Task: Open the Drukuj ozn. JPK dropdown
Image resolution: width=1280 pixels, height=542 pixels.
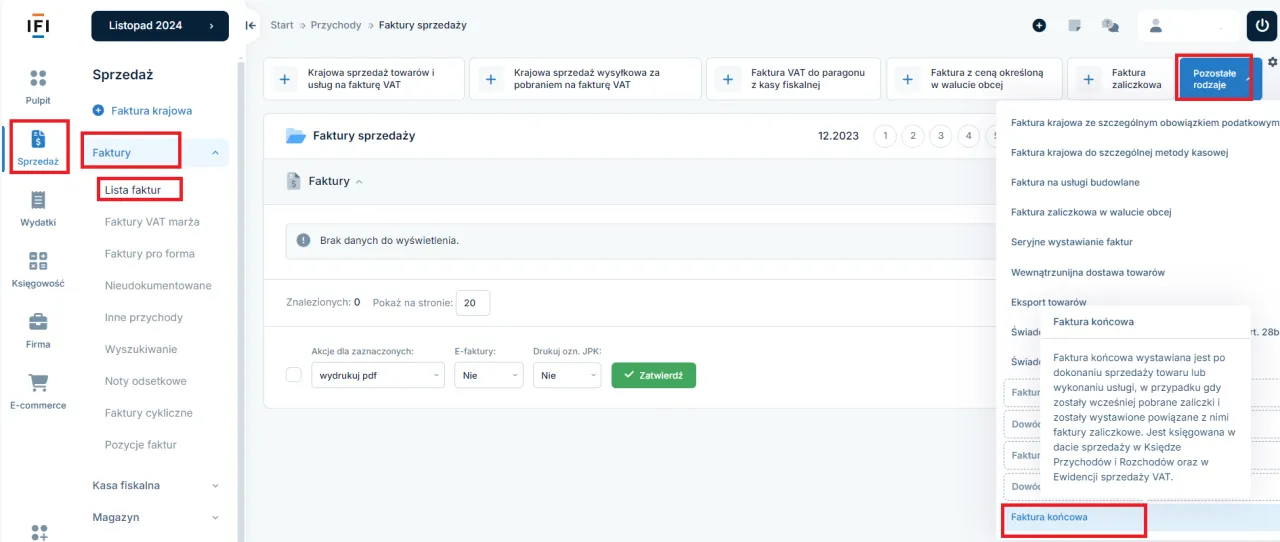Action: (566, 375)
